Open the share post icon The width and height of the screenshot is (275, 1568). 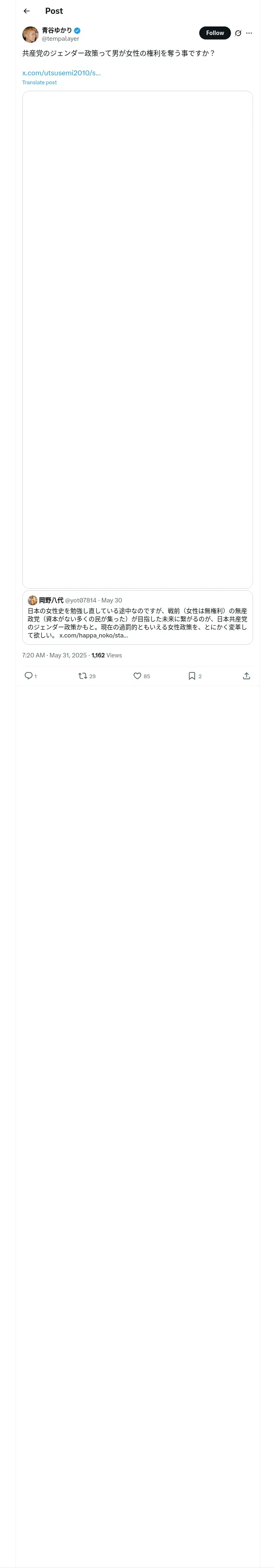click(x=246, y=676)
